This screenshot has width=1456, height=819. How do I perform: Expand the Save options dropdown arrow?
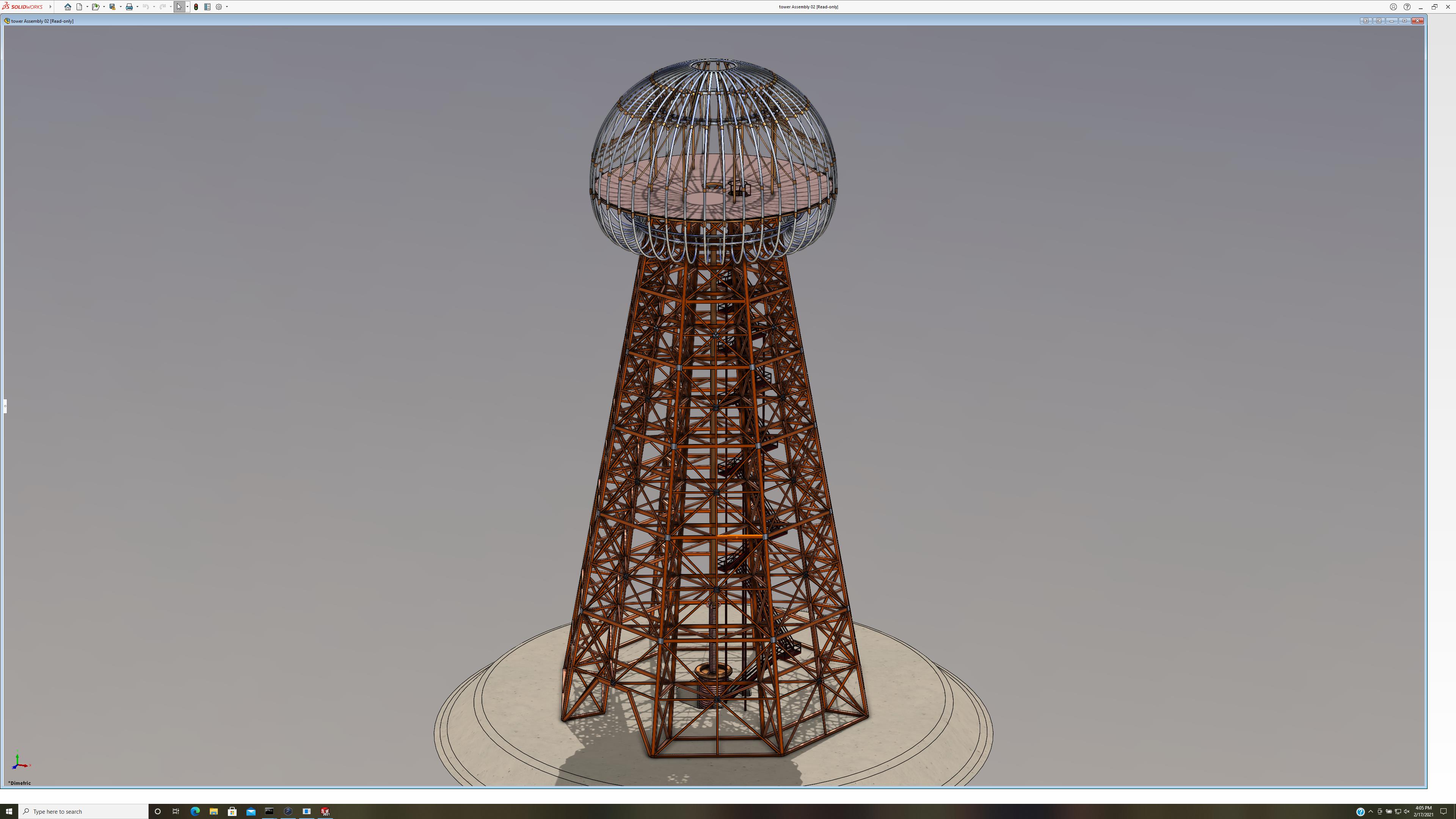point(121,7)
